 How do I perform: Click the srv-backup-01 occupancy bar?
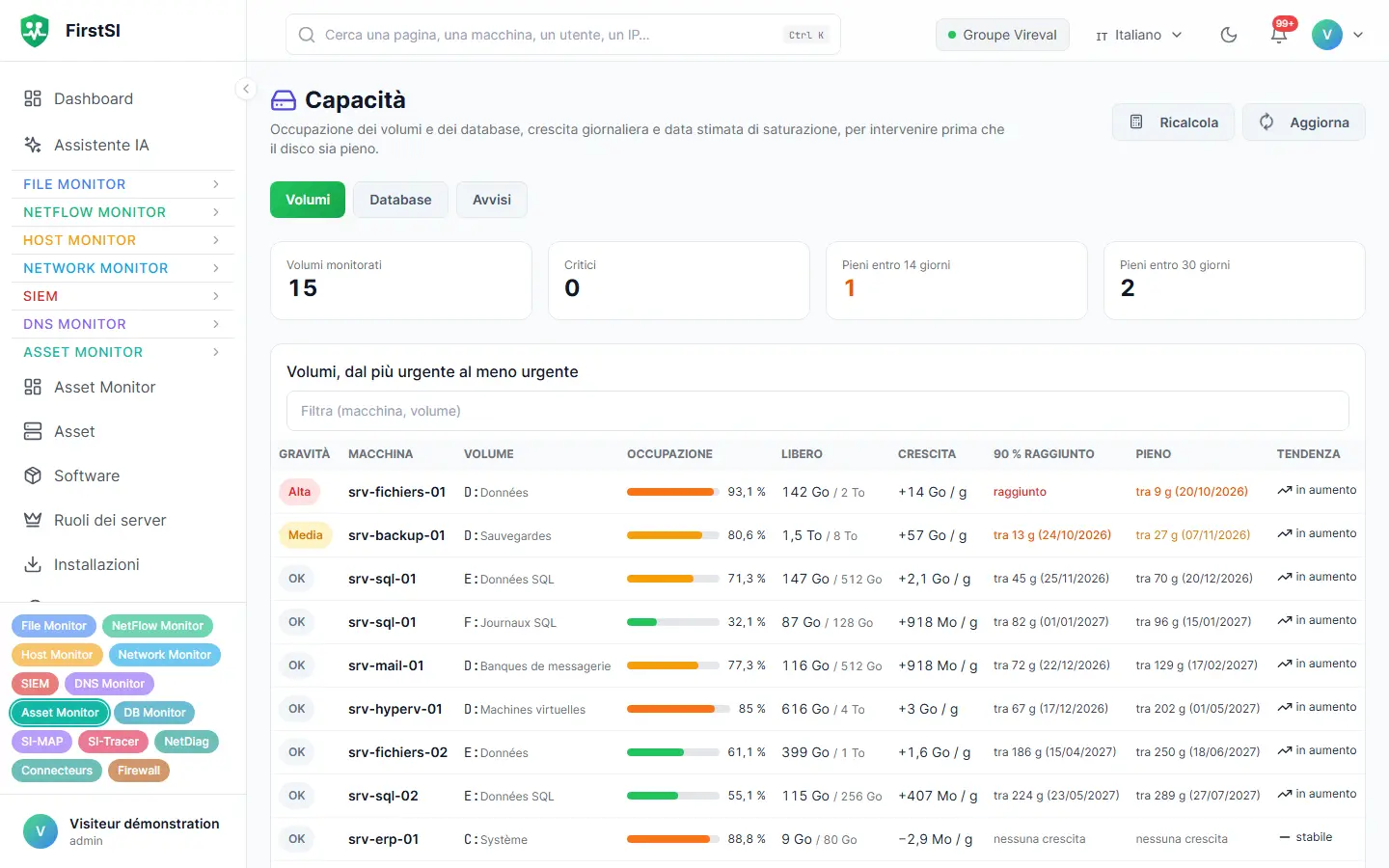tap(673, 535)
